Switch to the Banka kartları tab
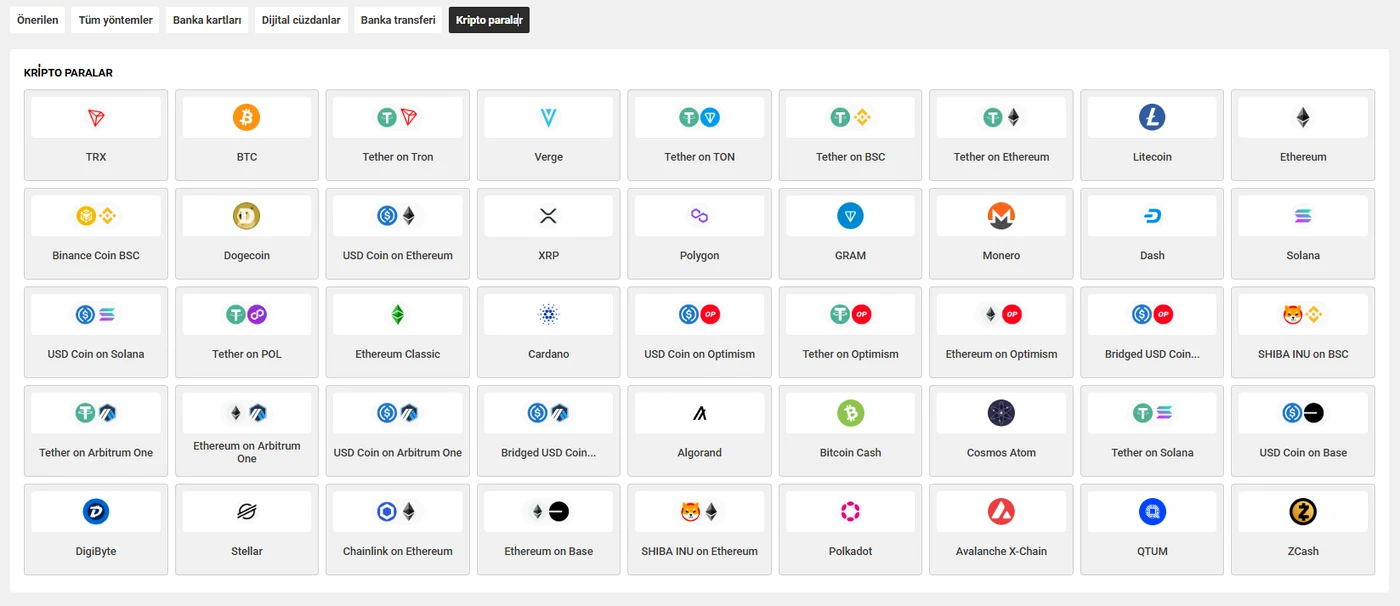The height and width of the screenshot is (606, 1400). [x=207, y=20]
